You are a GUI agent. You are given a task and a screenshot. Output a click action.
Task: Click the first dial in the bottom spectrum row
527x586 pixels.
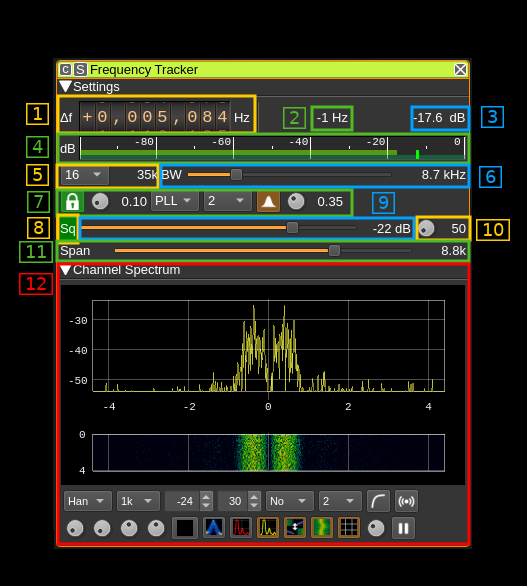(x=75, y=528)
